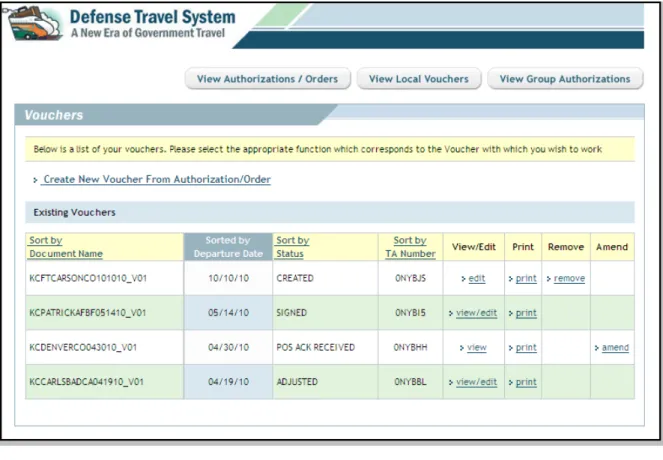Edit the KCFTCARSONCO101010_V01 voucher
Viewport: 663px width, 460px height.
(477, 279)
